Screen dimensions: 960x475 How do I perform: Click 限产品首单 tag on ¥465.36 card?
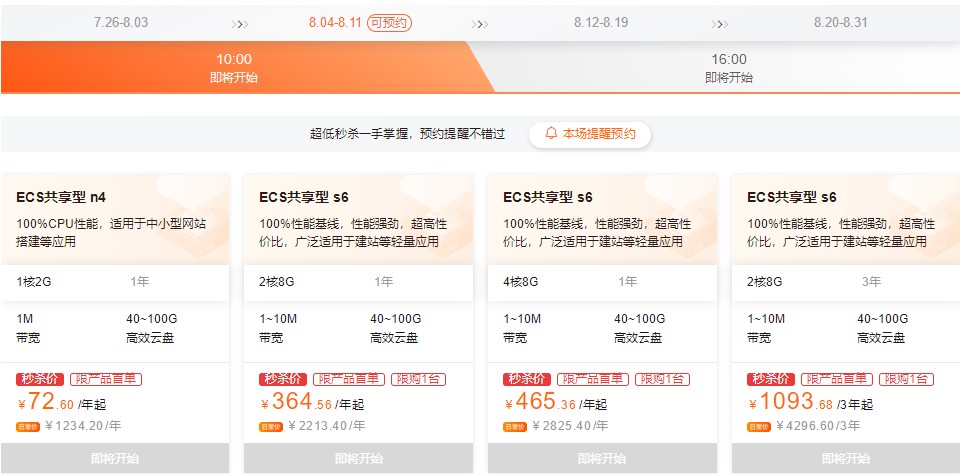[x=593, y=380]
